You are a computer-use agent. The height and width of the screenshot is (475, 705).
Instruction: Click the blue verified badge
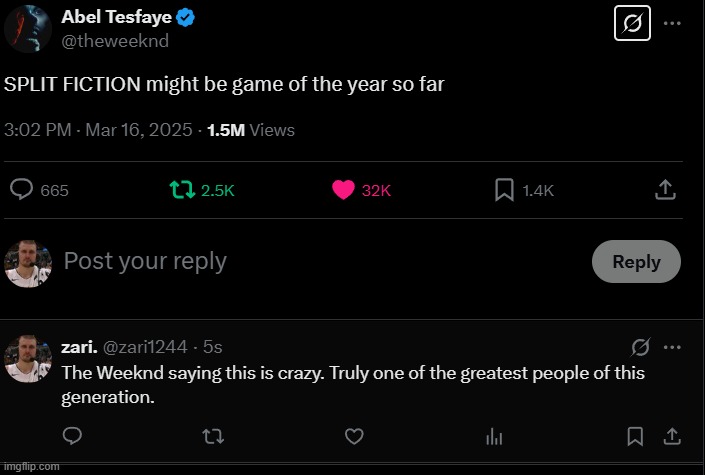pyautogui.click(x=186, y=17)
